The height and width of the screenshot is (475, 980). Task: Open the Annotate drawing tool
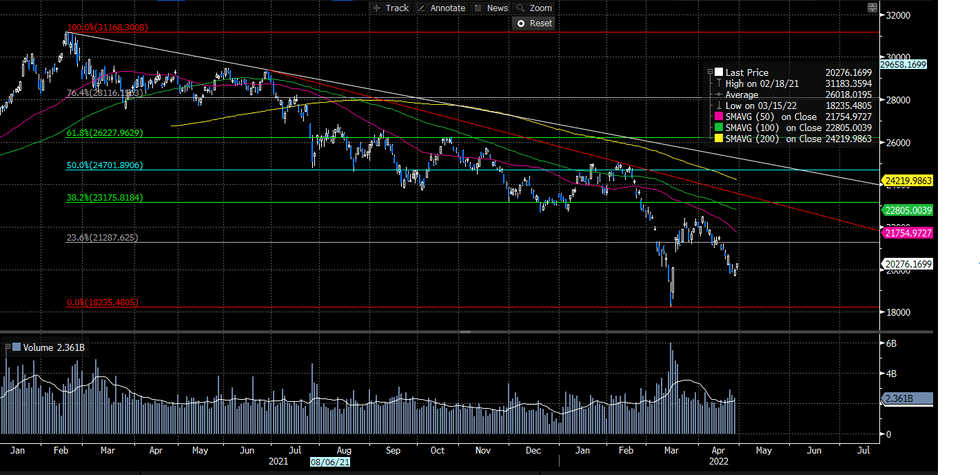coord(439,7)
